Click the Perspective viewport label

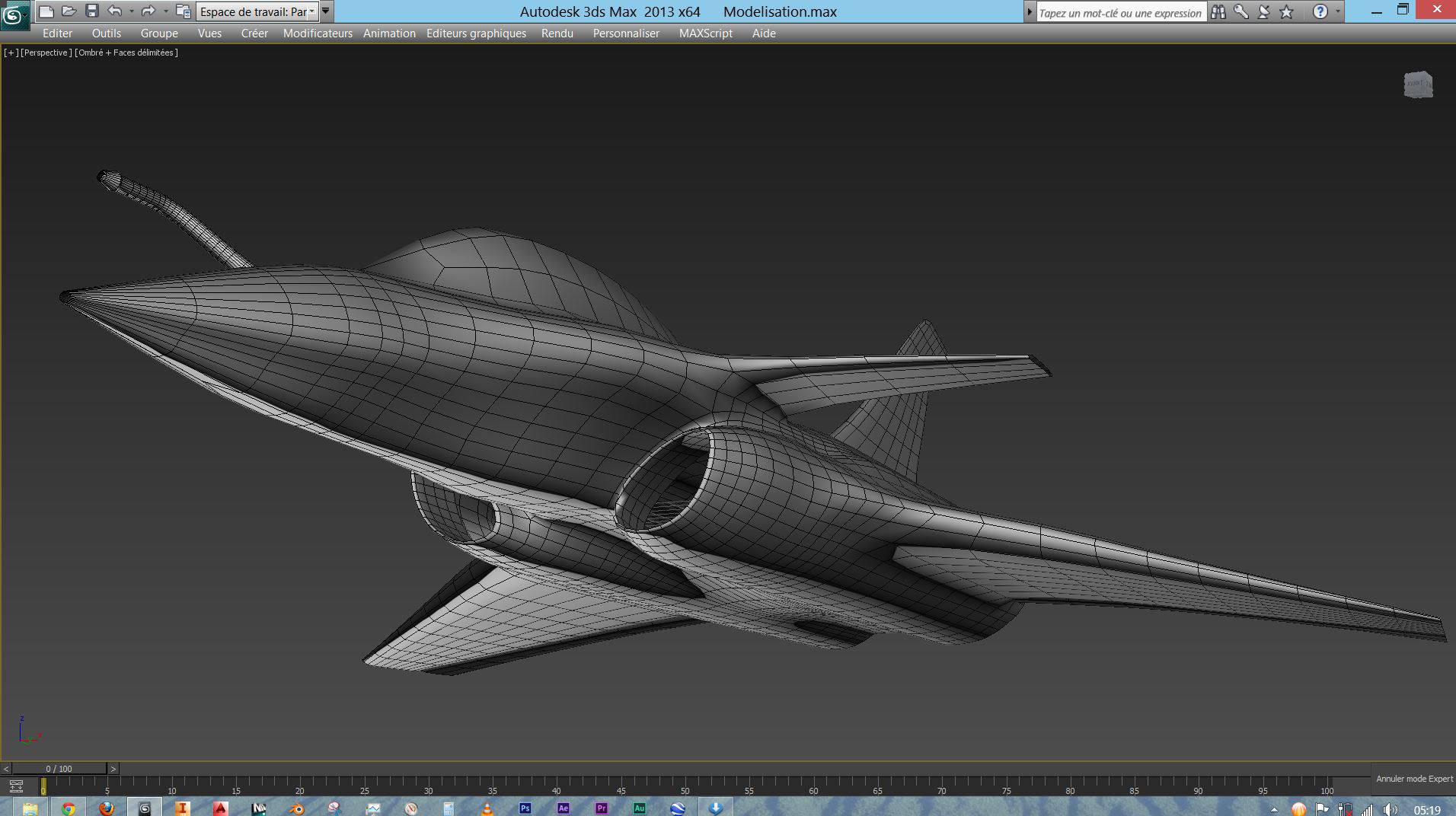tap(46, 53)
